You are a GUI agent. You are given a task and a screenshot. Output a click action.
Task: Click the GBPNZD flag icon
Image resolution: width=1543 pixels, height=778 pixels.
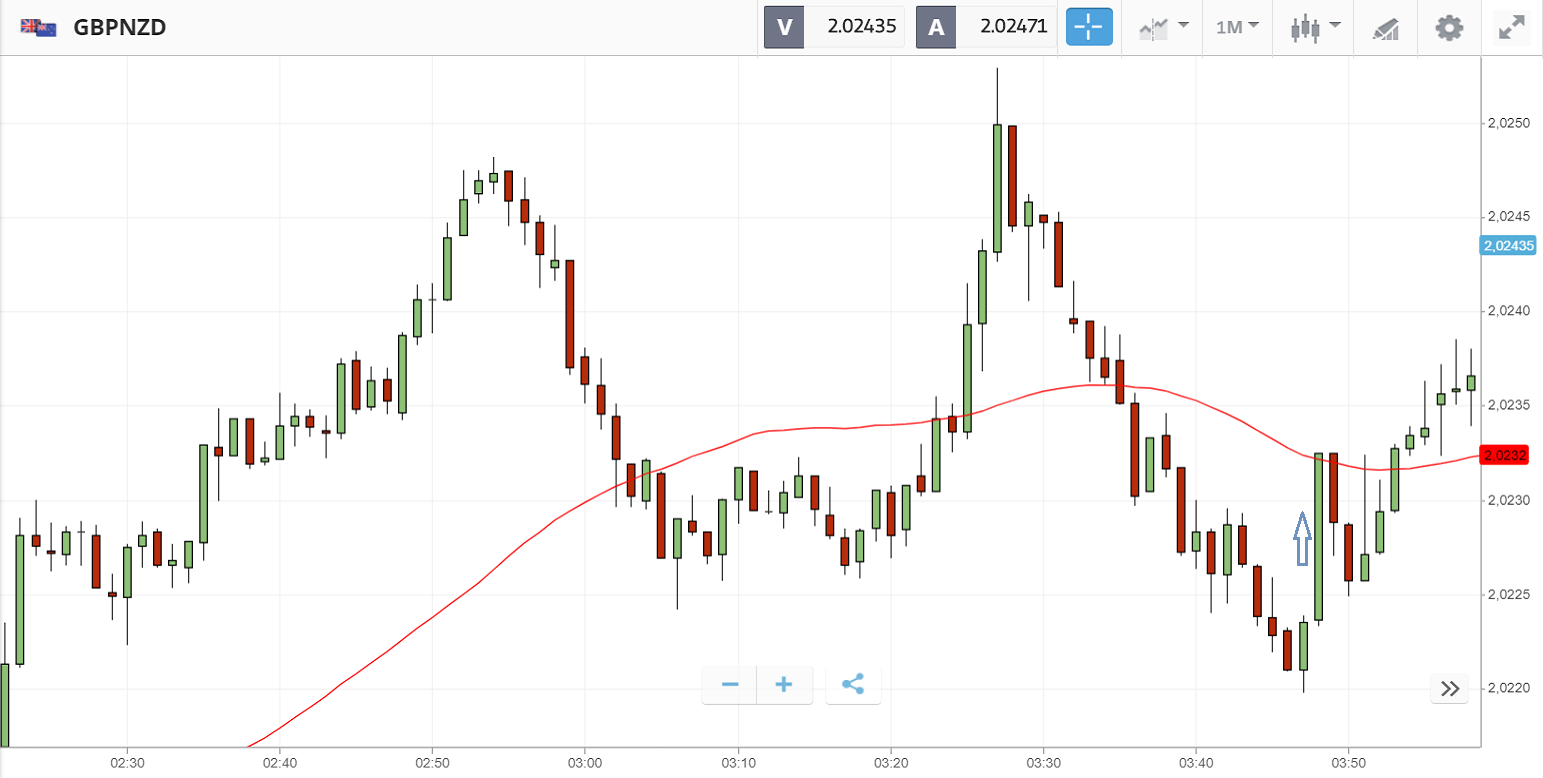coord(38,27)
